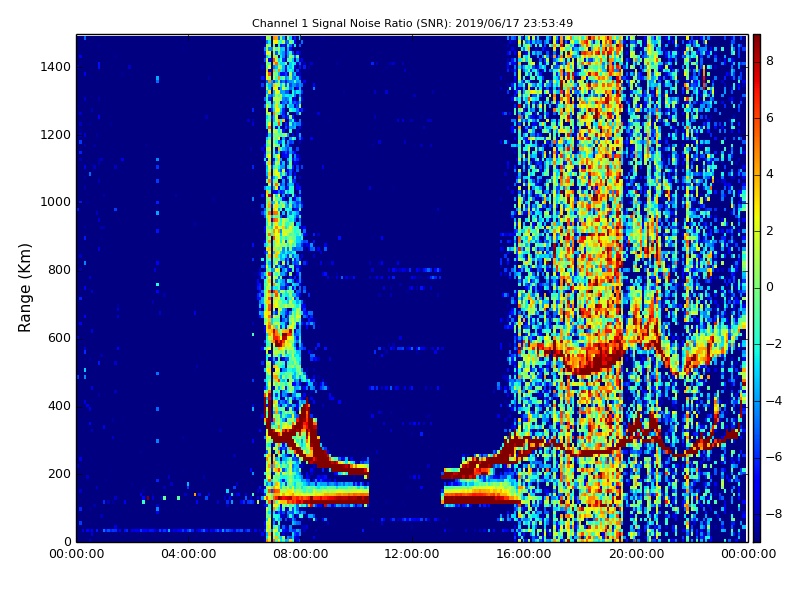The image size is (800, 600).
Task: Click the plot title showing Channel 1 SNR
Action: 412,23
